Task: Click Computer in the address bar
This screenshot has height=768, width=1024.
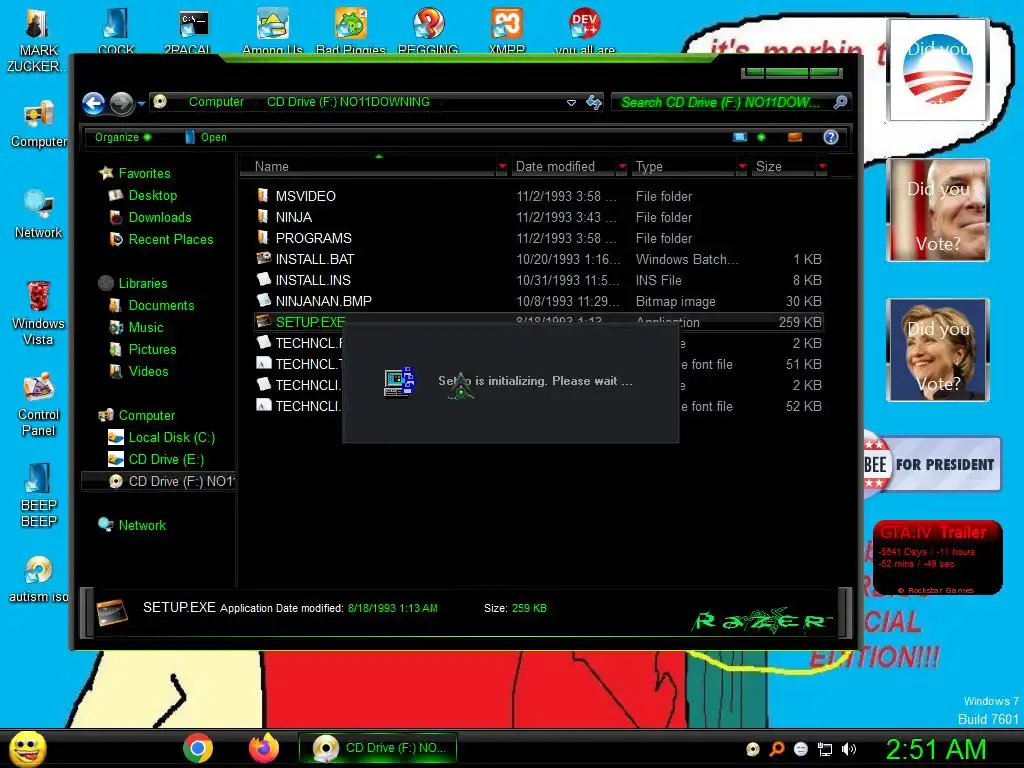Action: [216, 102]
